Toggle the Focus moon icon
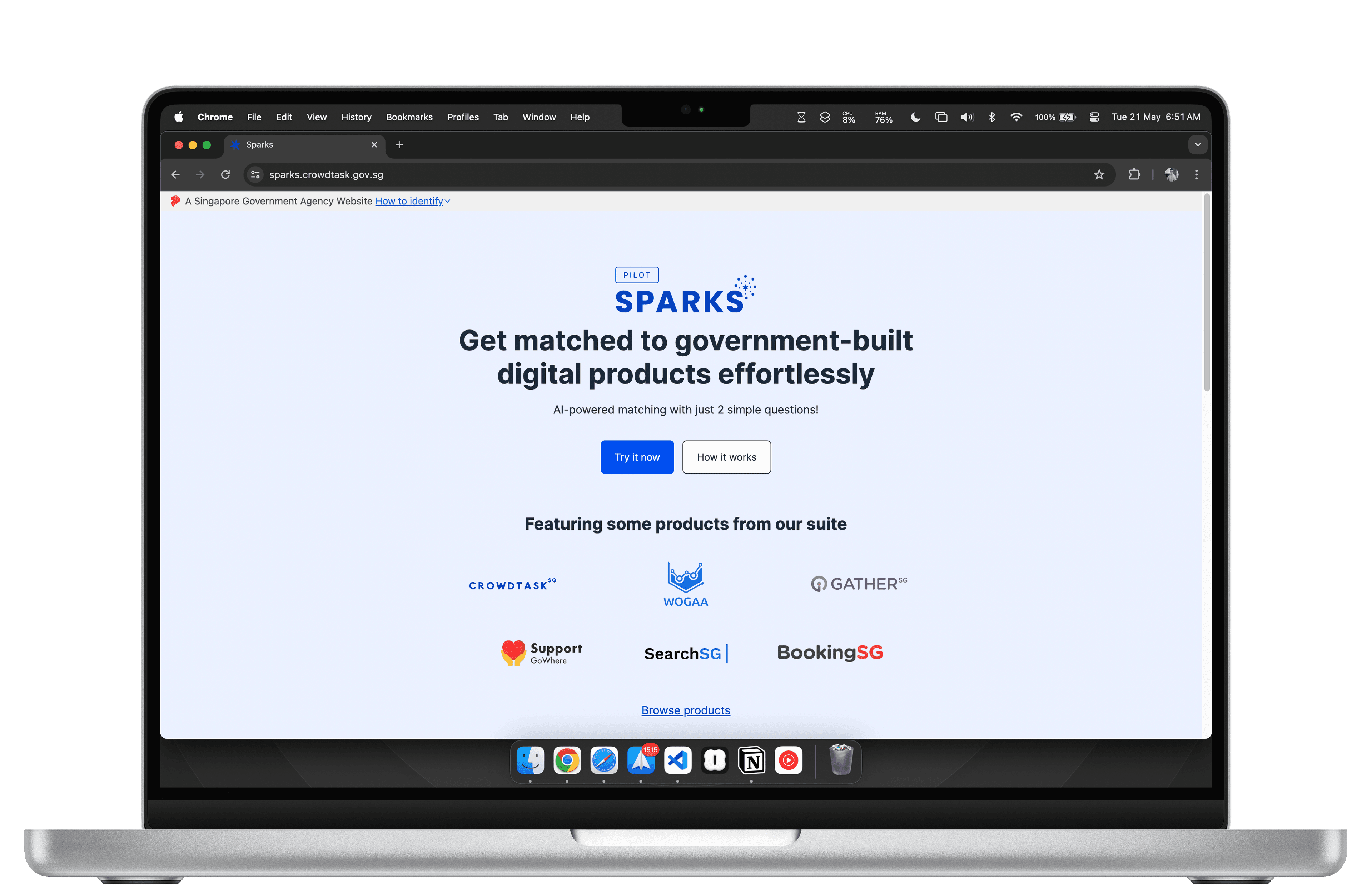The image size is (1372, 892). tap(915, 117)
